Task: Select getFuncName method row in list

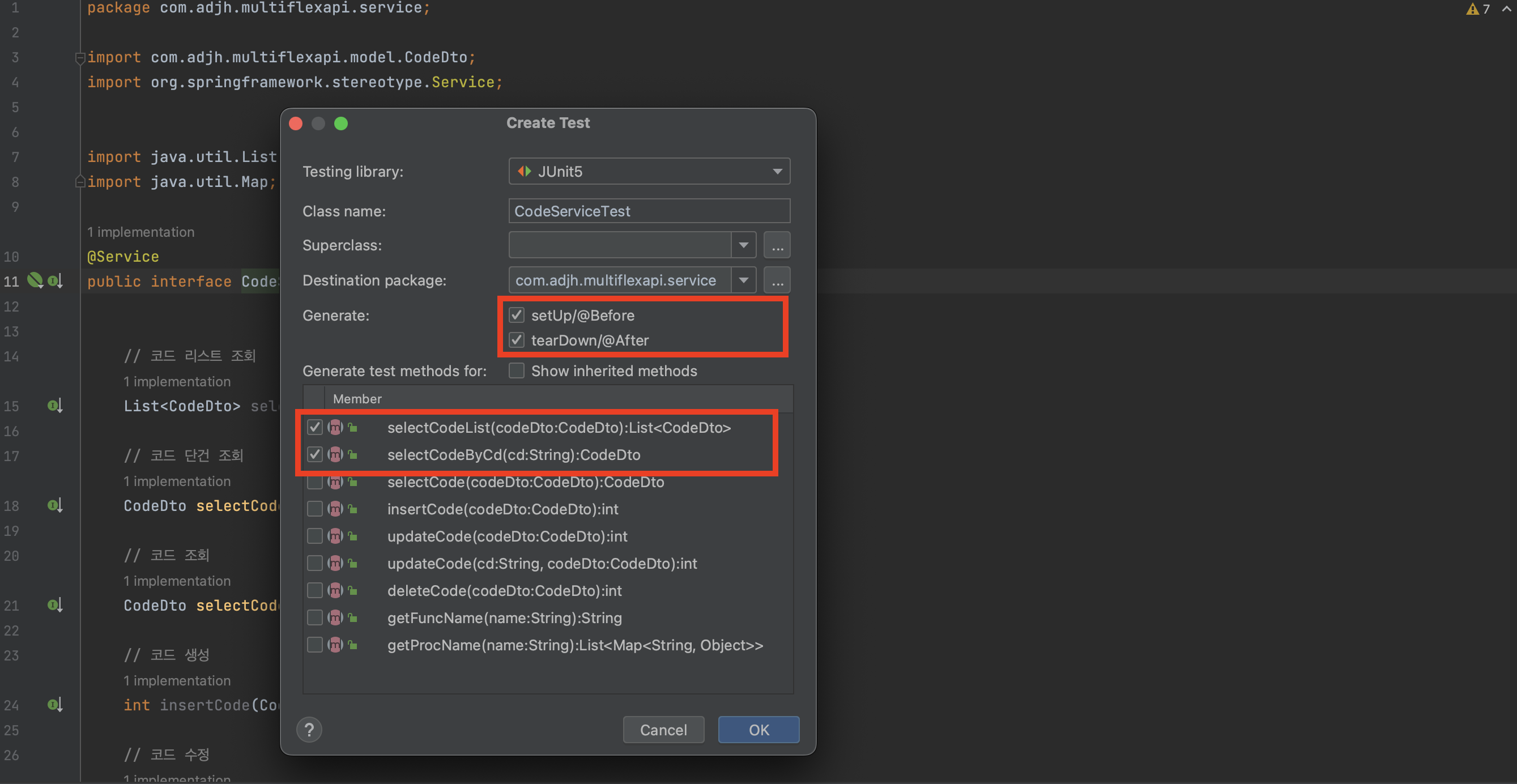Action: click(x=504, y=618)
